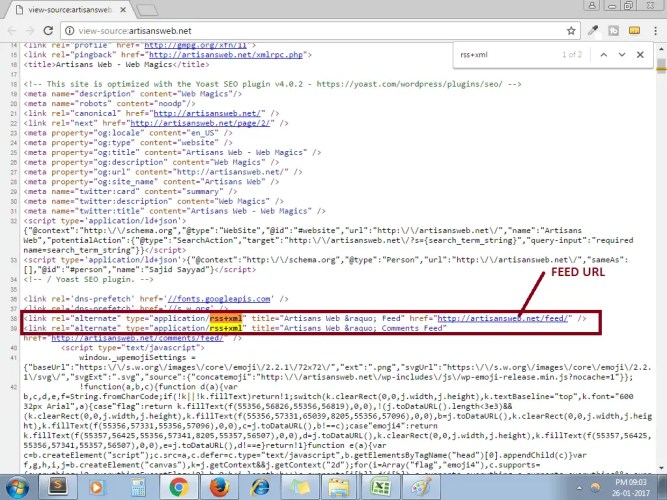
Task: Open Calculator from the taskbar
Action: (138, 487)
